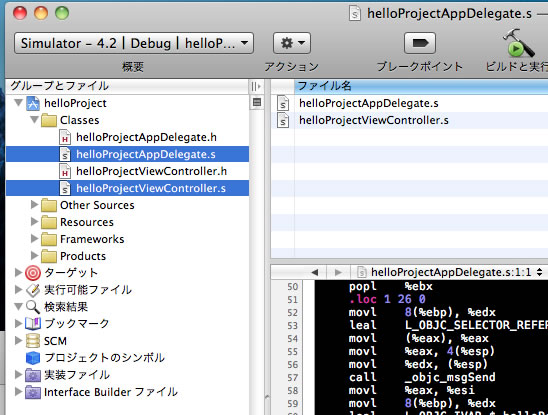The width and height of the screenshot is (548, 415).
Task: Click the helloProjectViewController.s file icon in tree
Action: click(65, 188)
